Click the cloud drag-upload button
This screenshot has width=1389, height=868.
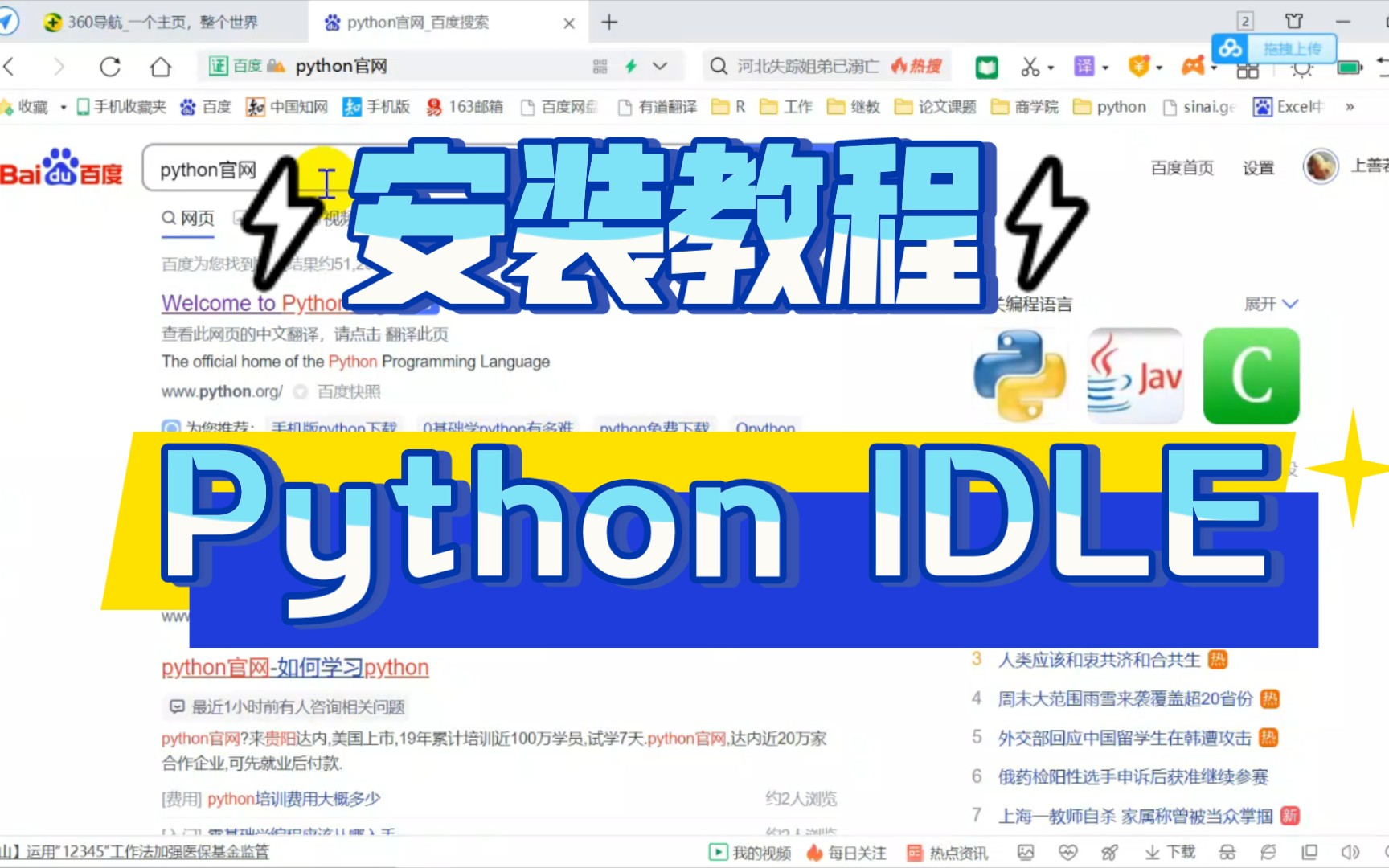pyautogui.click(x=1274, y=49)
